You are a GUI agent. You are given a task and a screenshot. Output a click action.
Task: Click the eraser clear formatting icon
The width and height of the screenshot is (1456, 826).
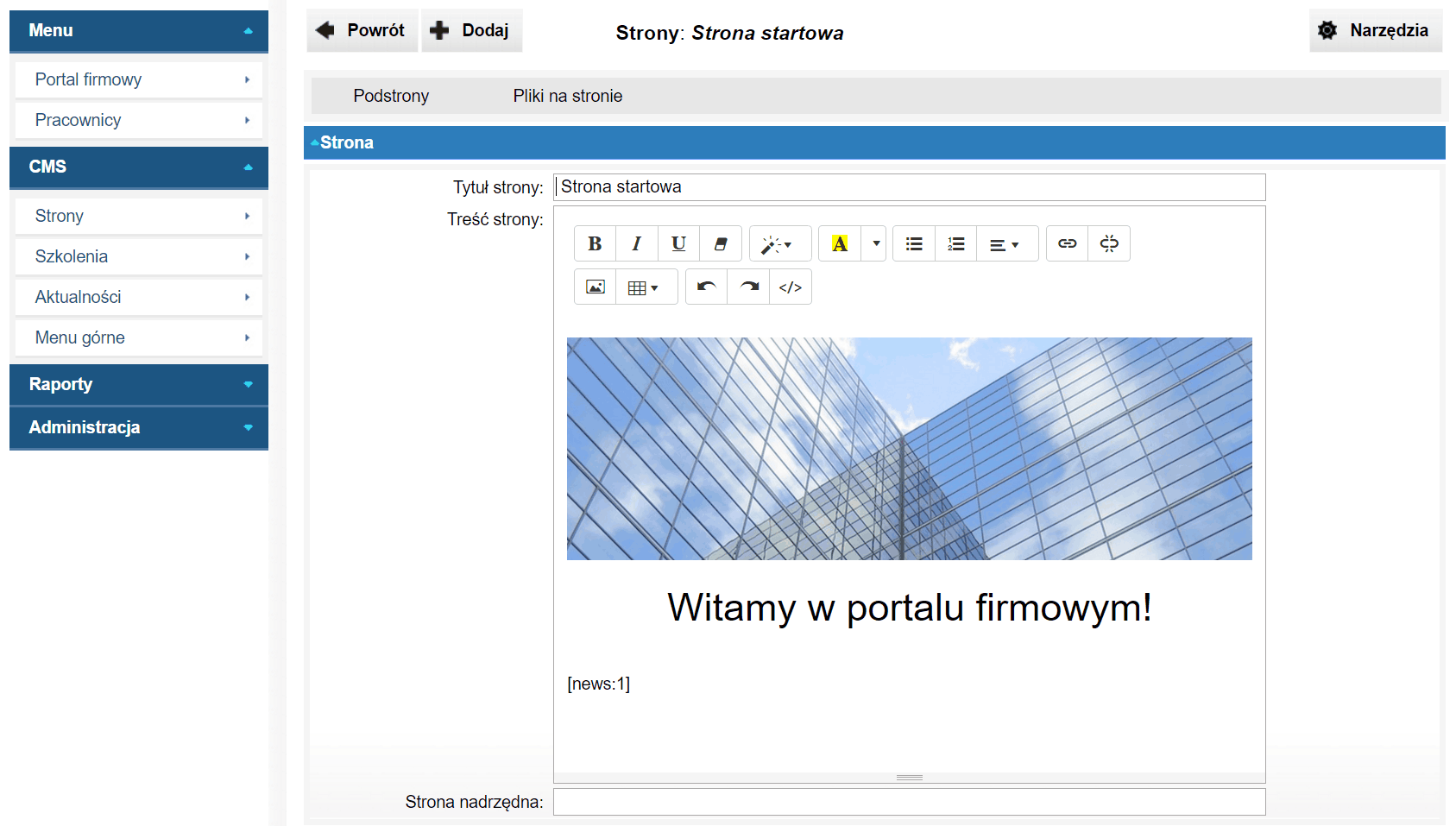tap(721, 244)
